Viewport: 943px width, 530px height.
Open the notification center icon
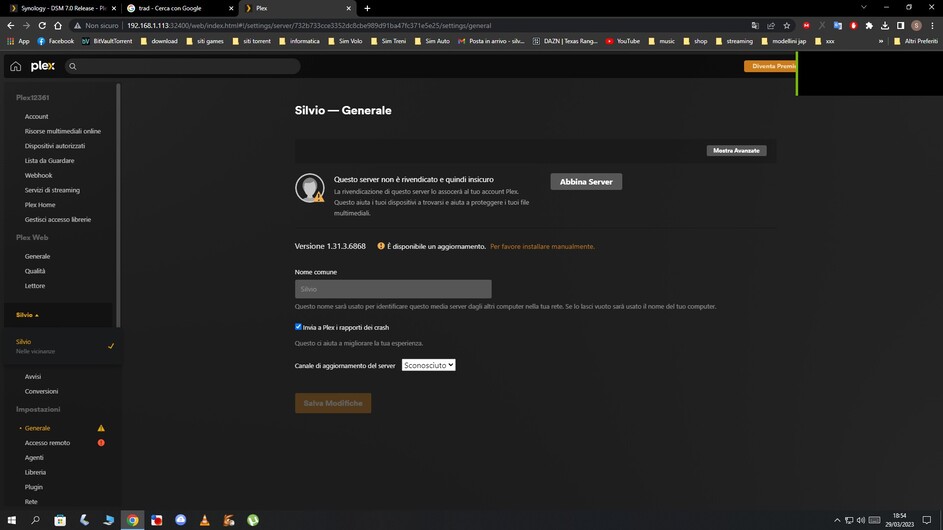(x=927, y=520)
